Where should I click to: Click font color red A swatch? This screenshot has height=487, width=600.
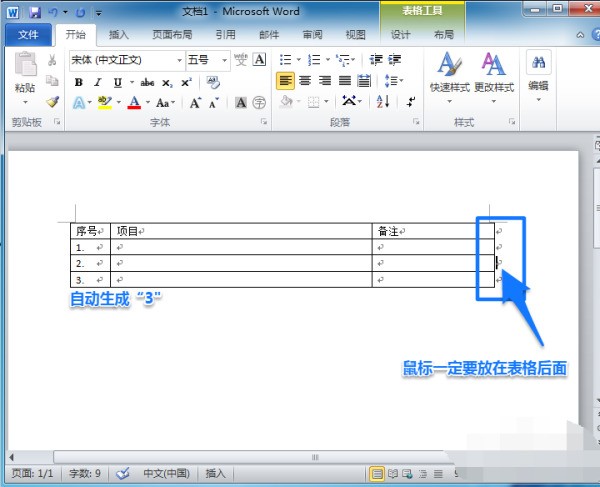point(134,103)
